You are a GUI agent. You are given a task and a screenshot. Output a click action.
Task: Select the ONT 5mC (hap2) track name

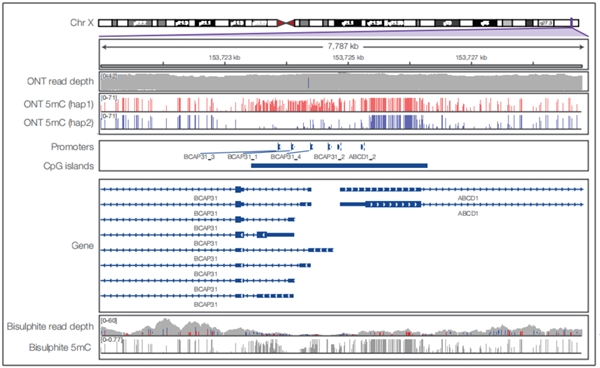click(59, 122)
